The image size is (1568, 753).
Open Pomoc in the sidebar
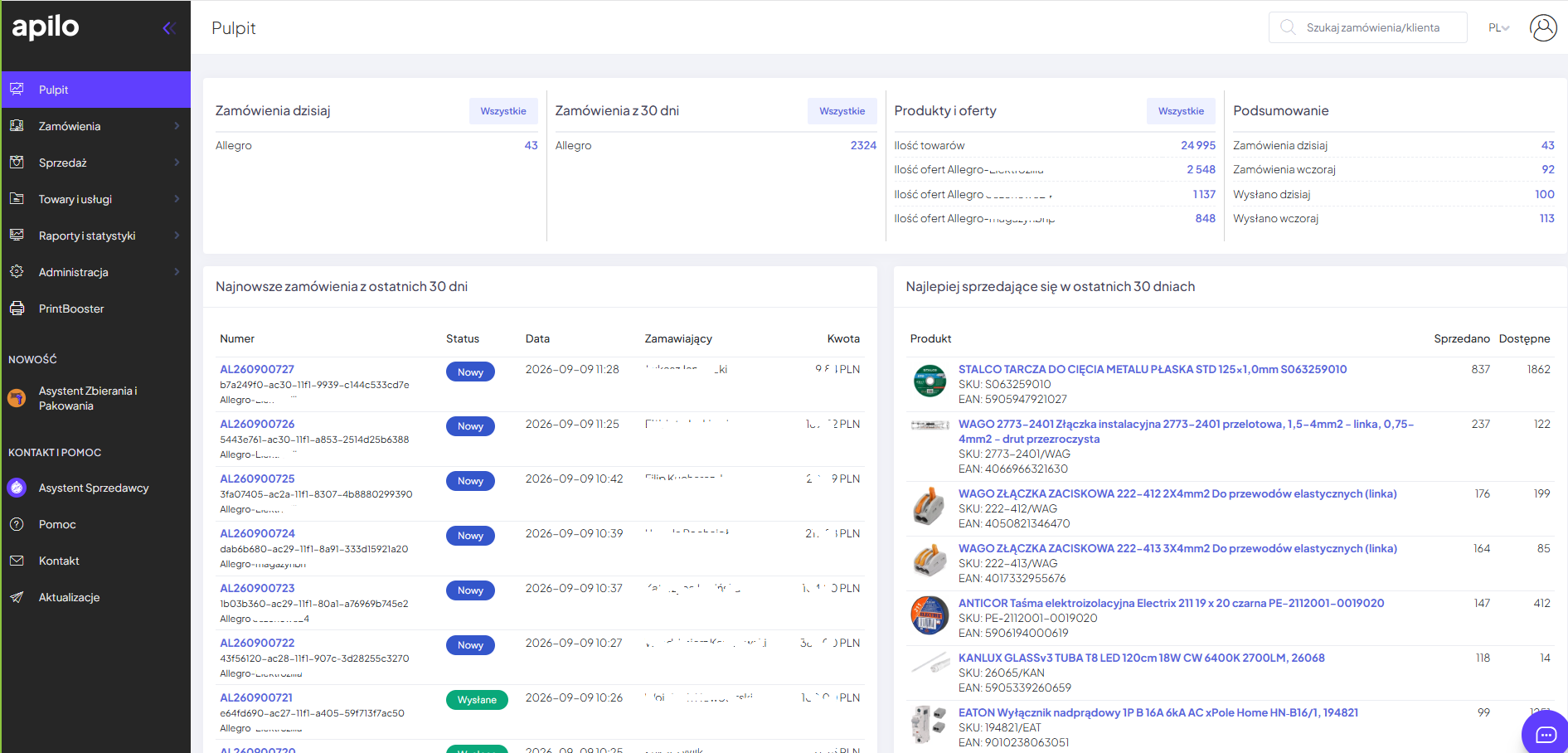[x=96, y=524]
